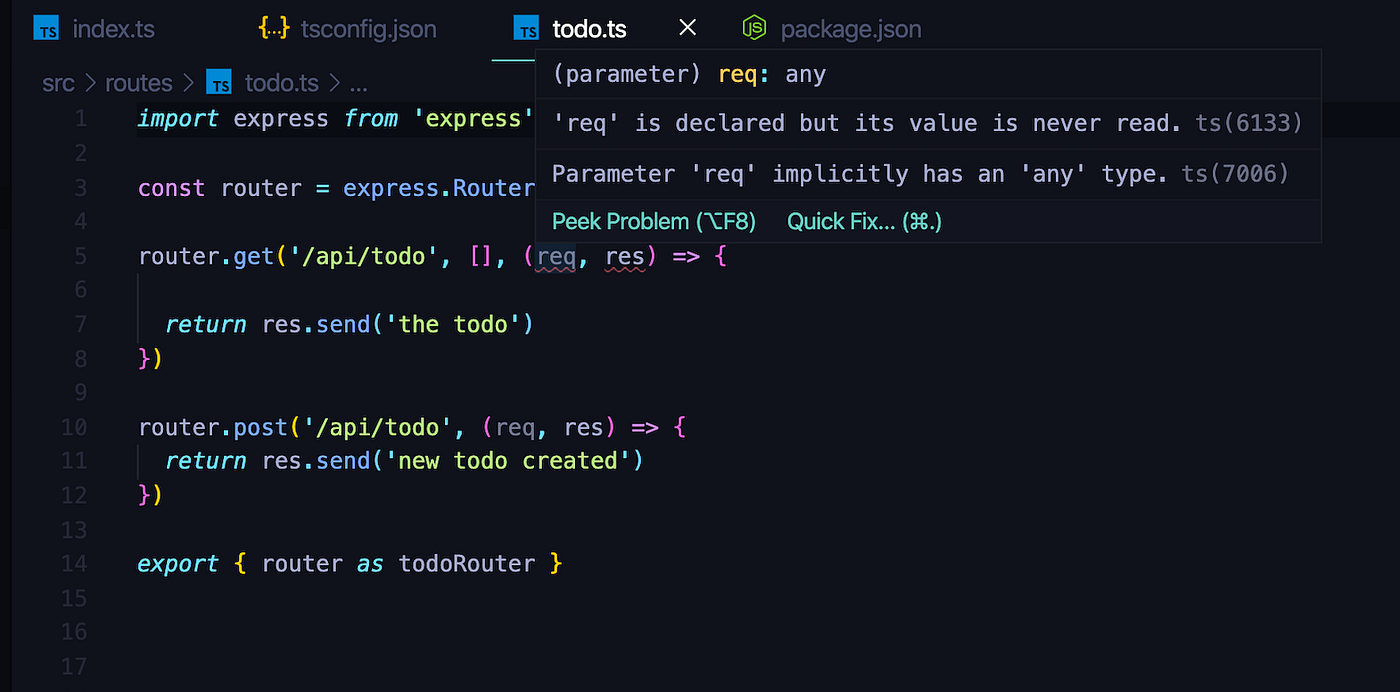Click line number 7 in the gutter

81,324
